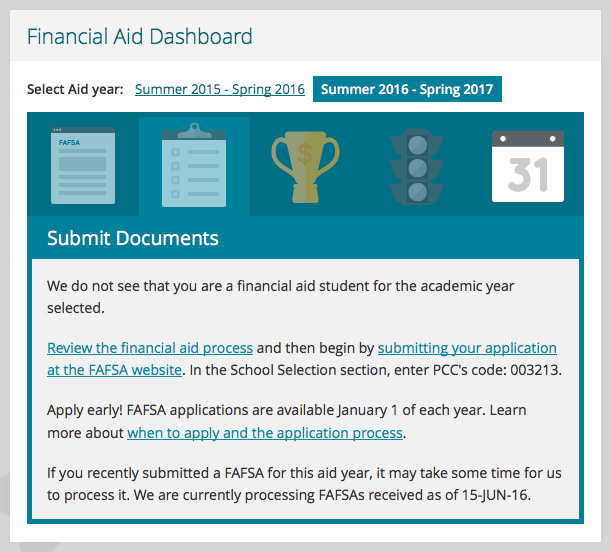Screen dimensions: 611x552
Task: Switch to Summer 2015 - Spring 2016 aid year
Action: pyautogui.click(x=220, y=90)
